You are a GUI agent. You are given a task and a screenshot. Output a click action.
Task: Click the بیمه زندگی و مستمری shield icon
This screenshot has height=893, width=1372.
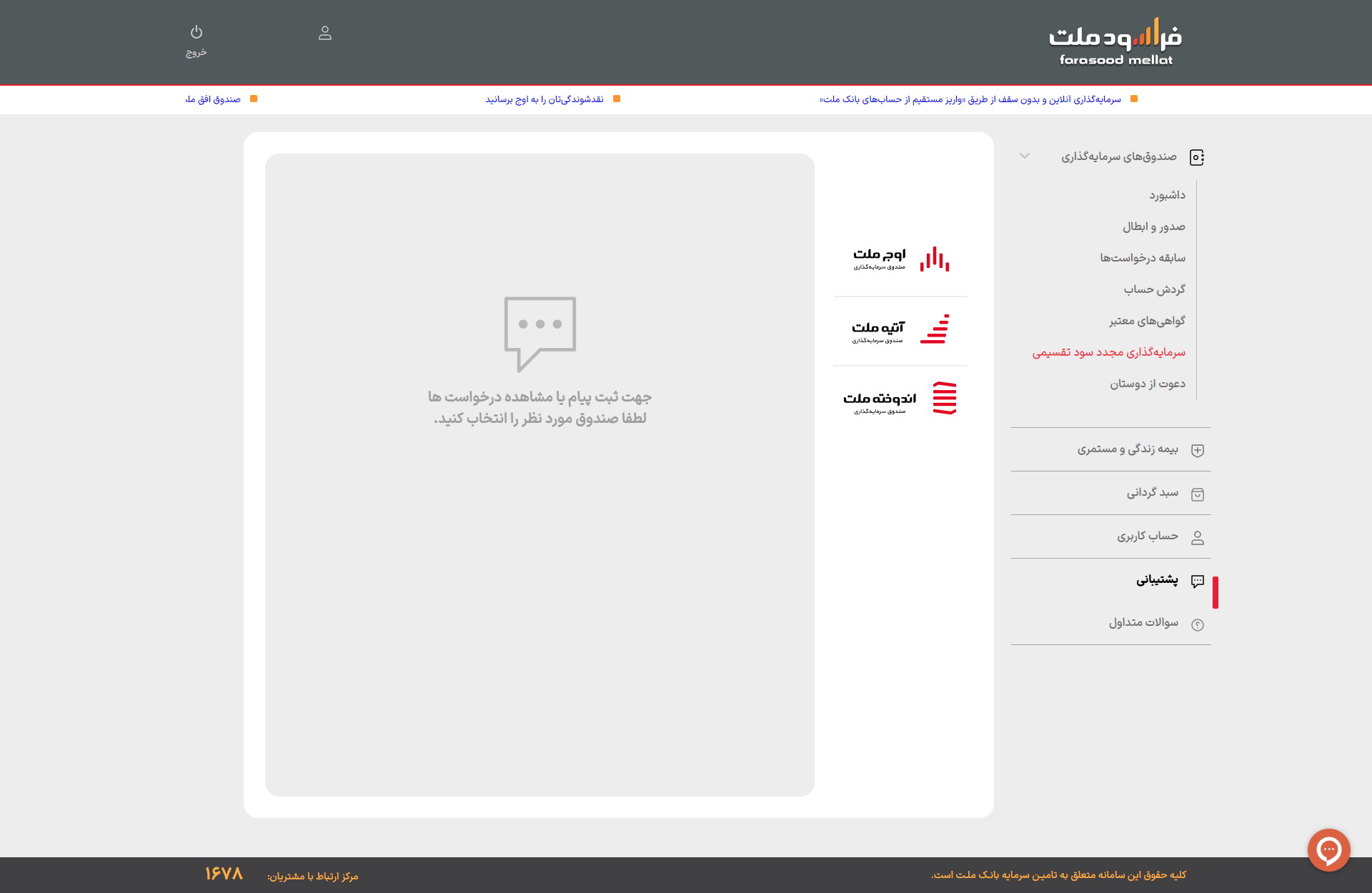(1198, 450)
